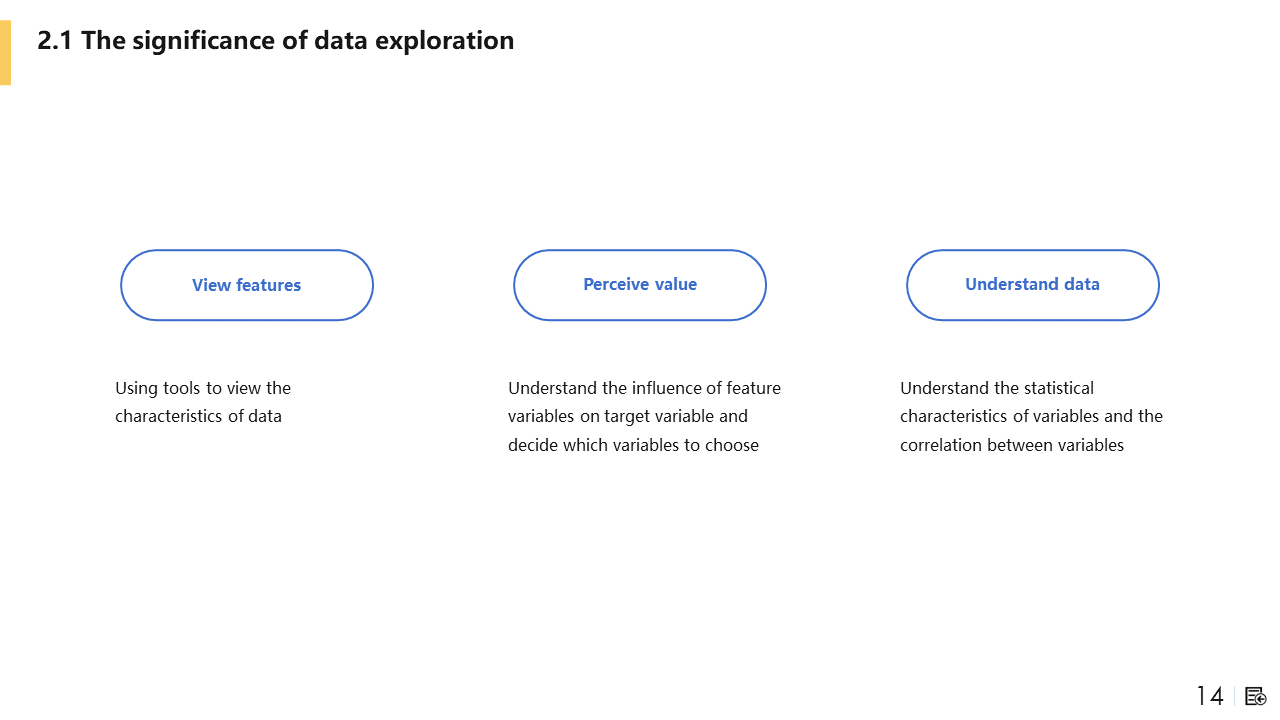Click the View features pill button
1280x720 pixels.
click(247, 285)
